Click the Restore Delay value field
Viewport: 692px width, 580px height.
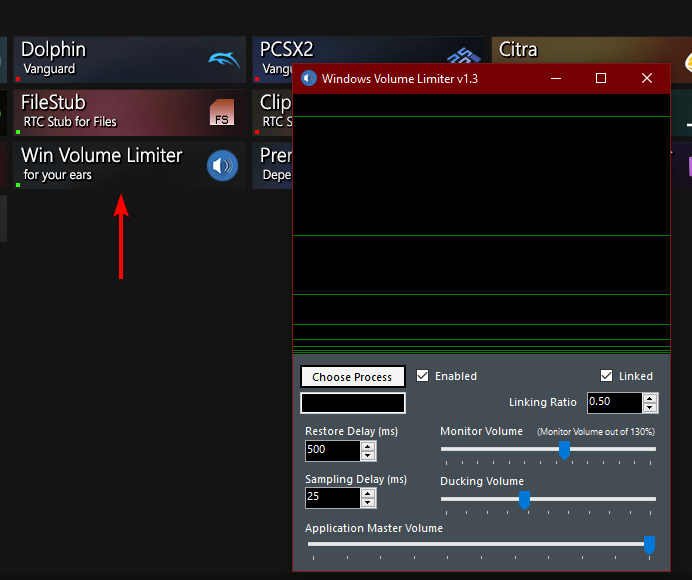pyautogui.click(x=333, y=451)
